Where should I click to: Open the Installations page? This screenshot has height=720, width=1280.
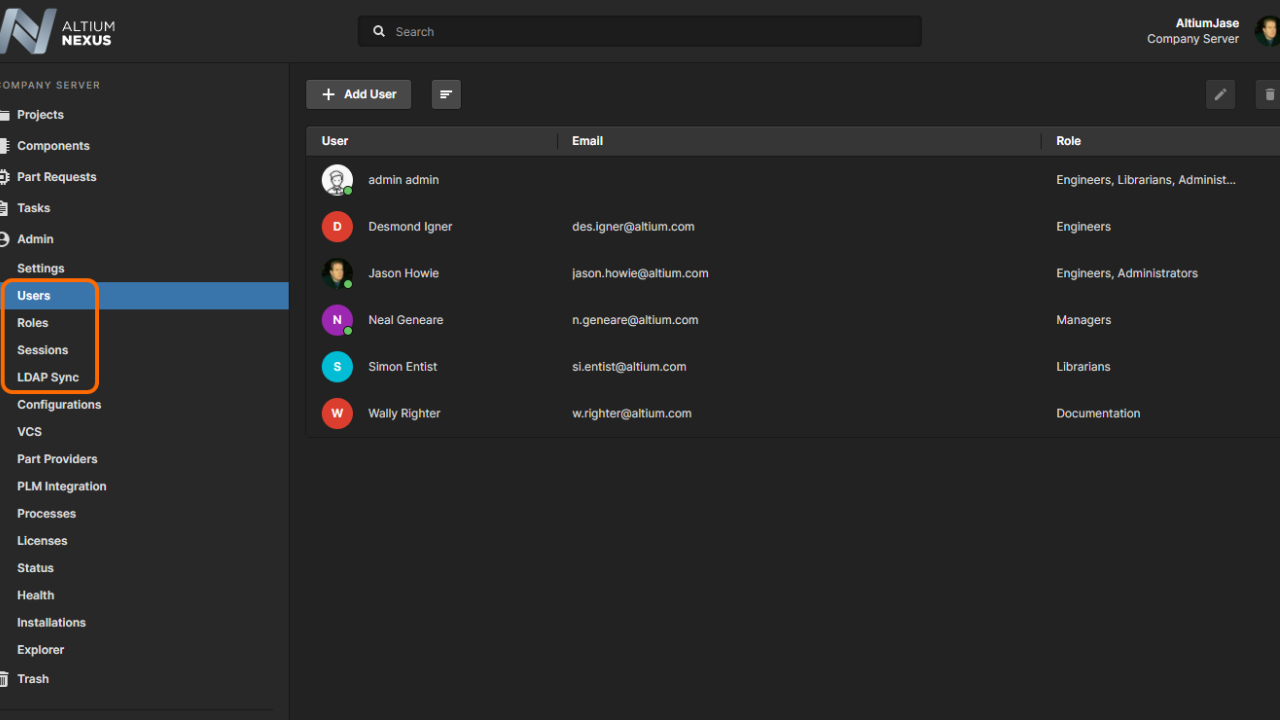51,622
